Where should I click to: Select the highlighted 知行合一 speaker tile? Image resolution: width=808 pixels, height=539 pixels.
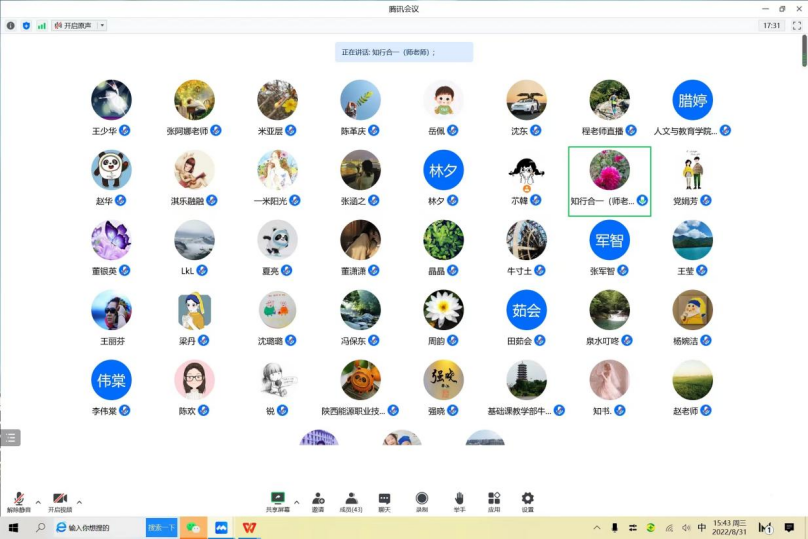click(609, 180)
